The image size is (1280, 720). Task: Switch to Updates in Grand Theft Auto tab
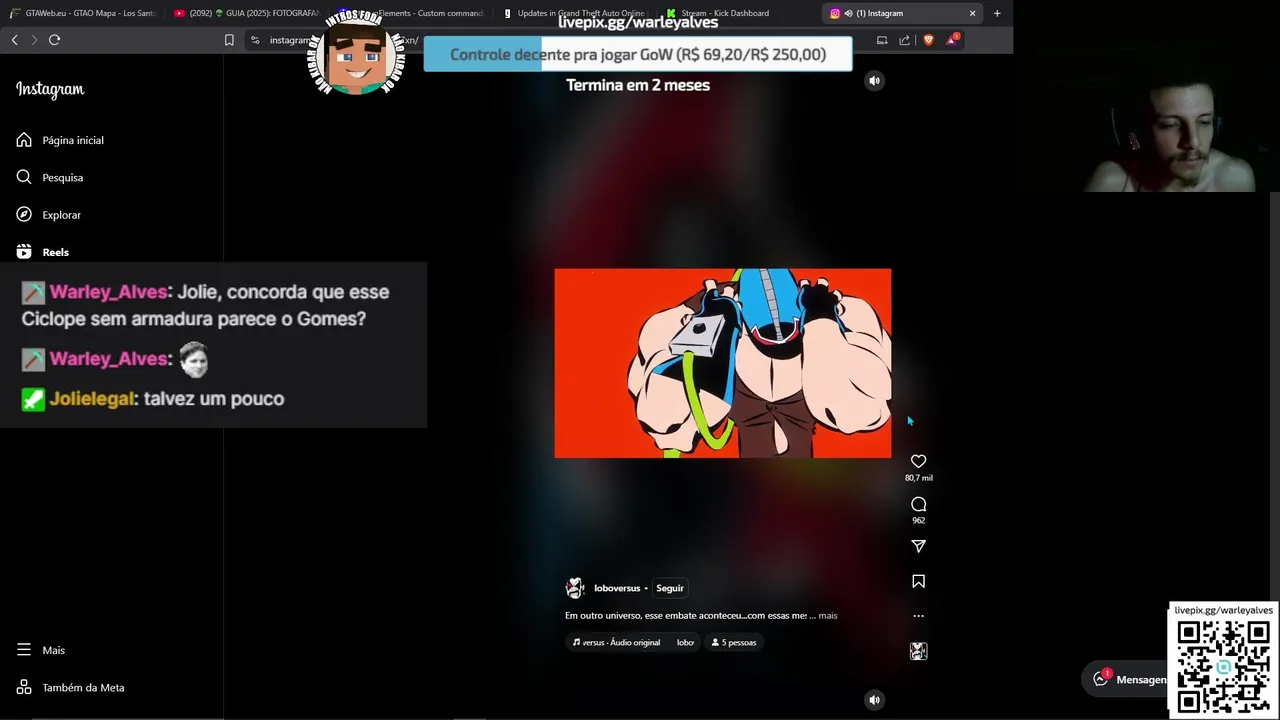pos(576,13)
